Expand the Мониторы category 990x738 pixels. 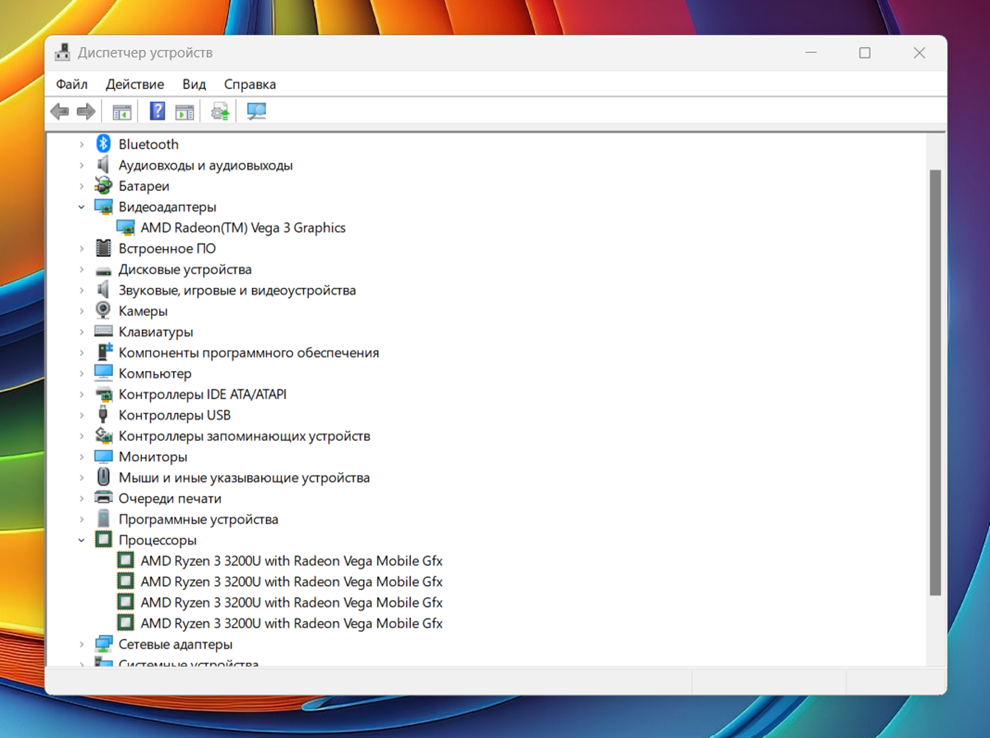82,457
